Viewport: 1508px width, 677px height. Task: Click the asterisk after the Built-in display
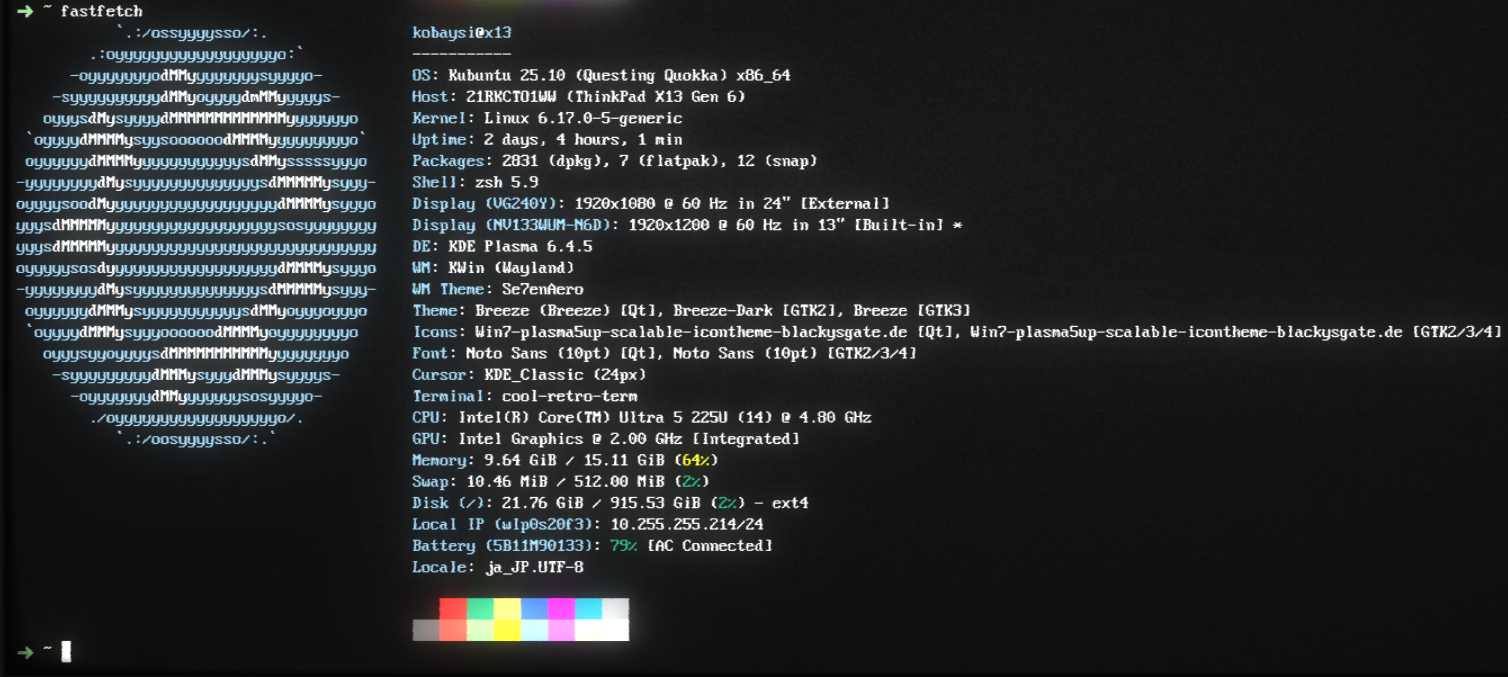(x=957, y=225)
